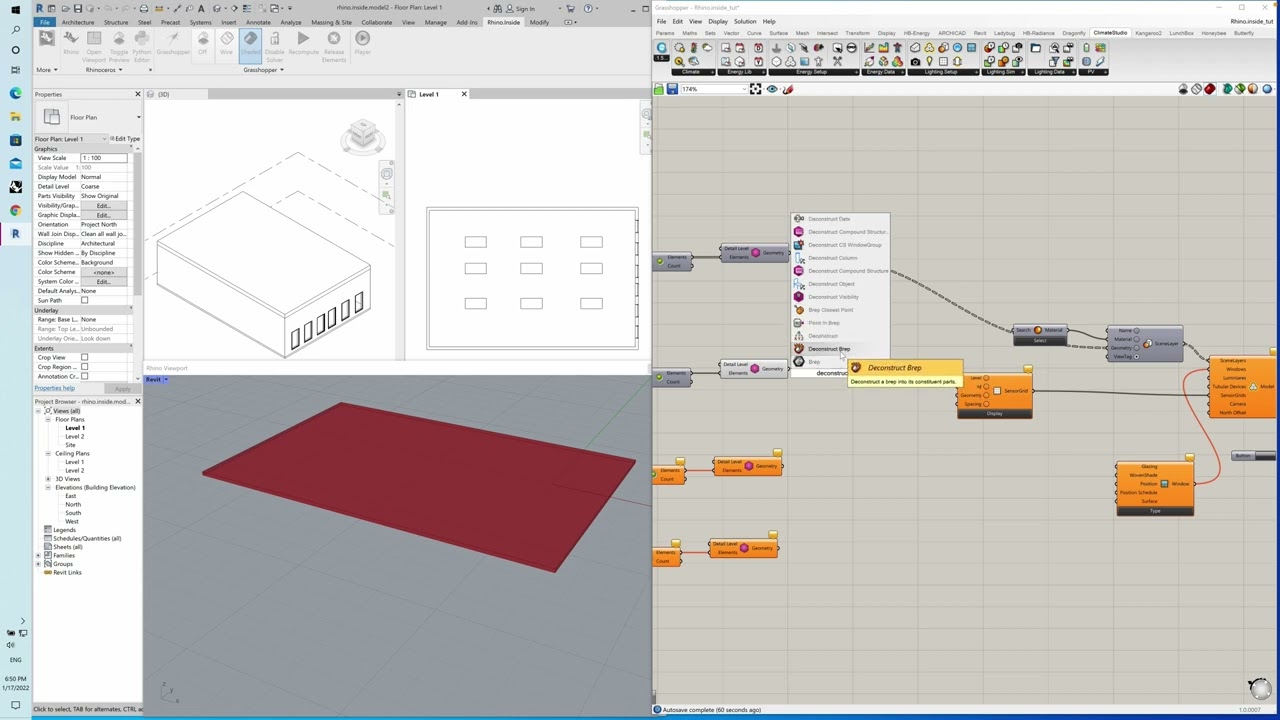Select Level 2 under Floor Plans

pyautogui.click(x=74, y=436)
